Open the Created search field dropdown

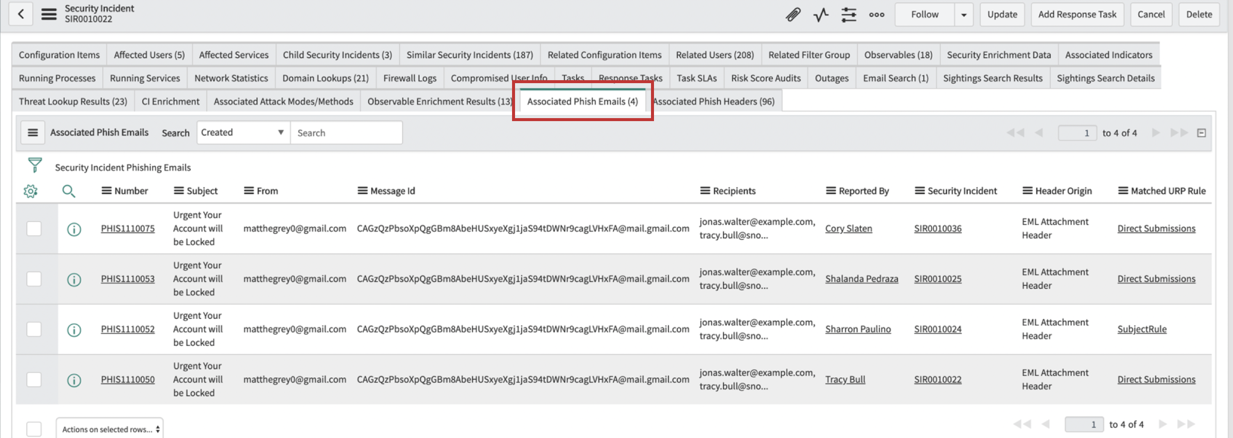(243, 132)
